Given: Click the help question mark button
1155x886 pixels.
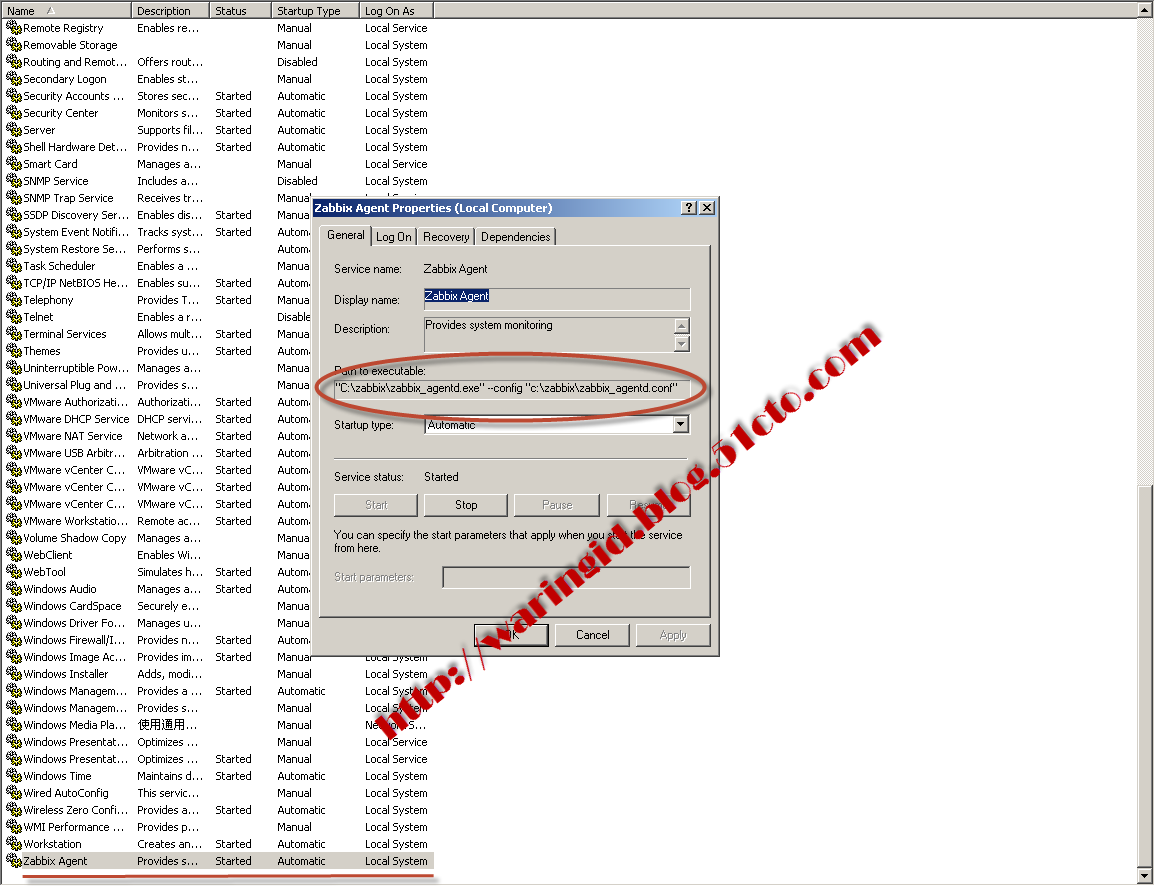Looking at the screenshot, I should click(689, 208).
